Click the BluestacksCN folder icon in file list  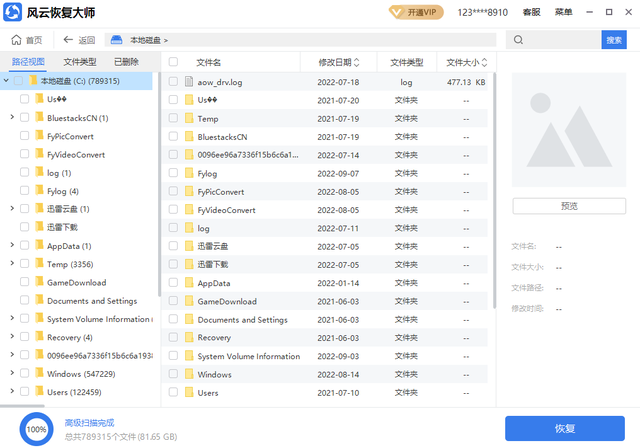[x=189, y=136]
